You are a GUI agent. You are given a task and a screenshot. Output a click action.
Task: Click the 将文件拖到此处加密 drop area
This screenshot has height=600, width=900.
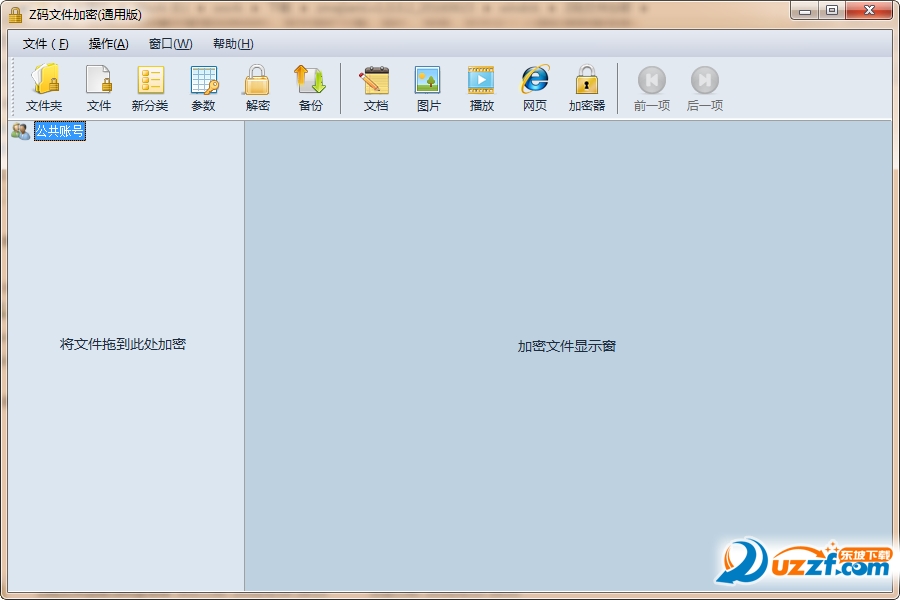pyautogui.click(x=123, y=344)
